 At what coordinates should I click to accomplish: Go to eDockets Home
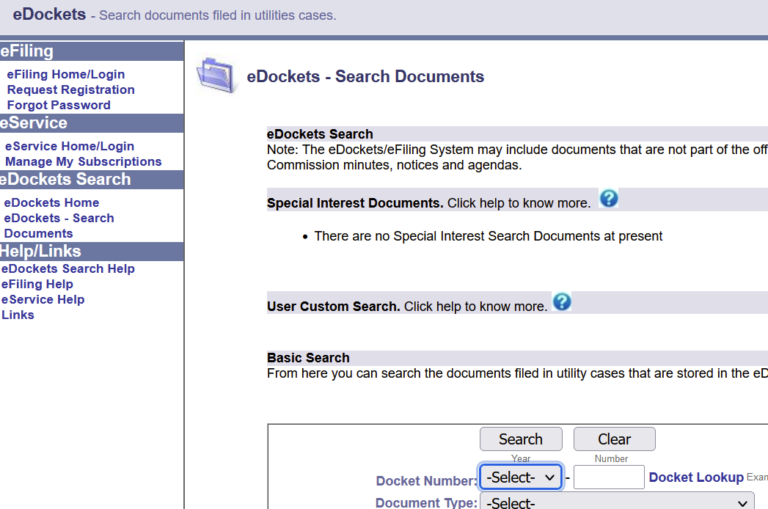click(51, 202)
